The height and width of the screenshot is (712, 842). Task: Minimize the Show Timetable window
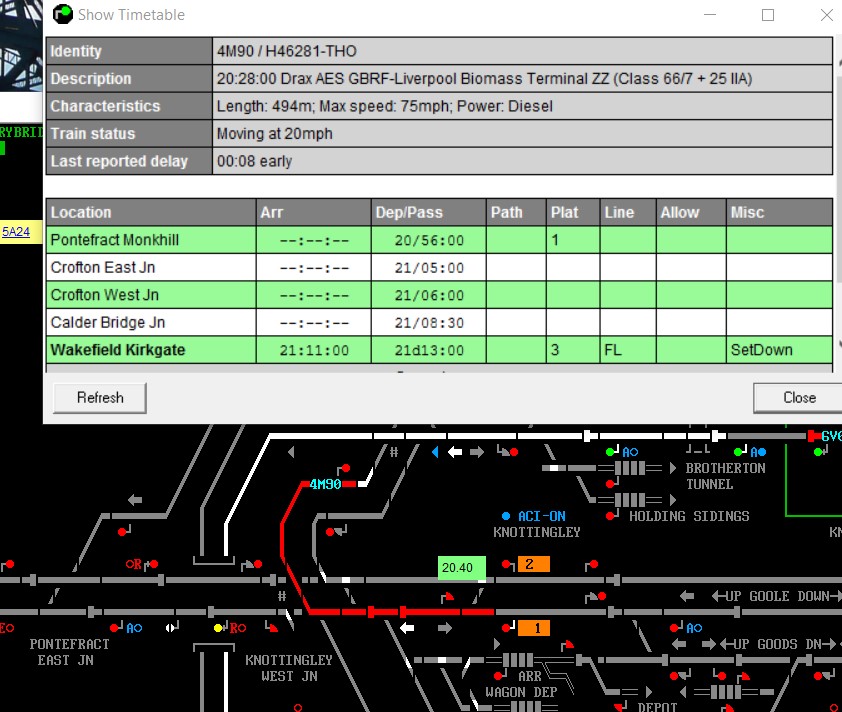tap(710, 14)
